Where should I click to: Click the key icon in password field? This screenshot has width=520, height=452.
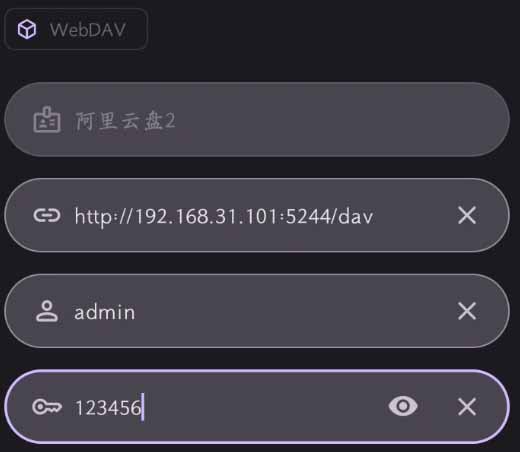47,407
